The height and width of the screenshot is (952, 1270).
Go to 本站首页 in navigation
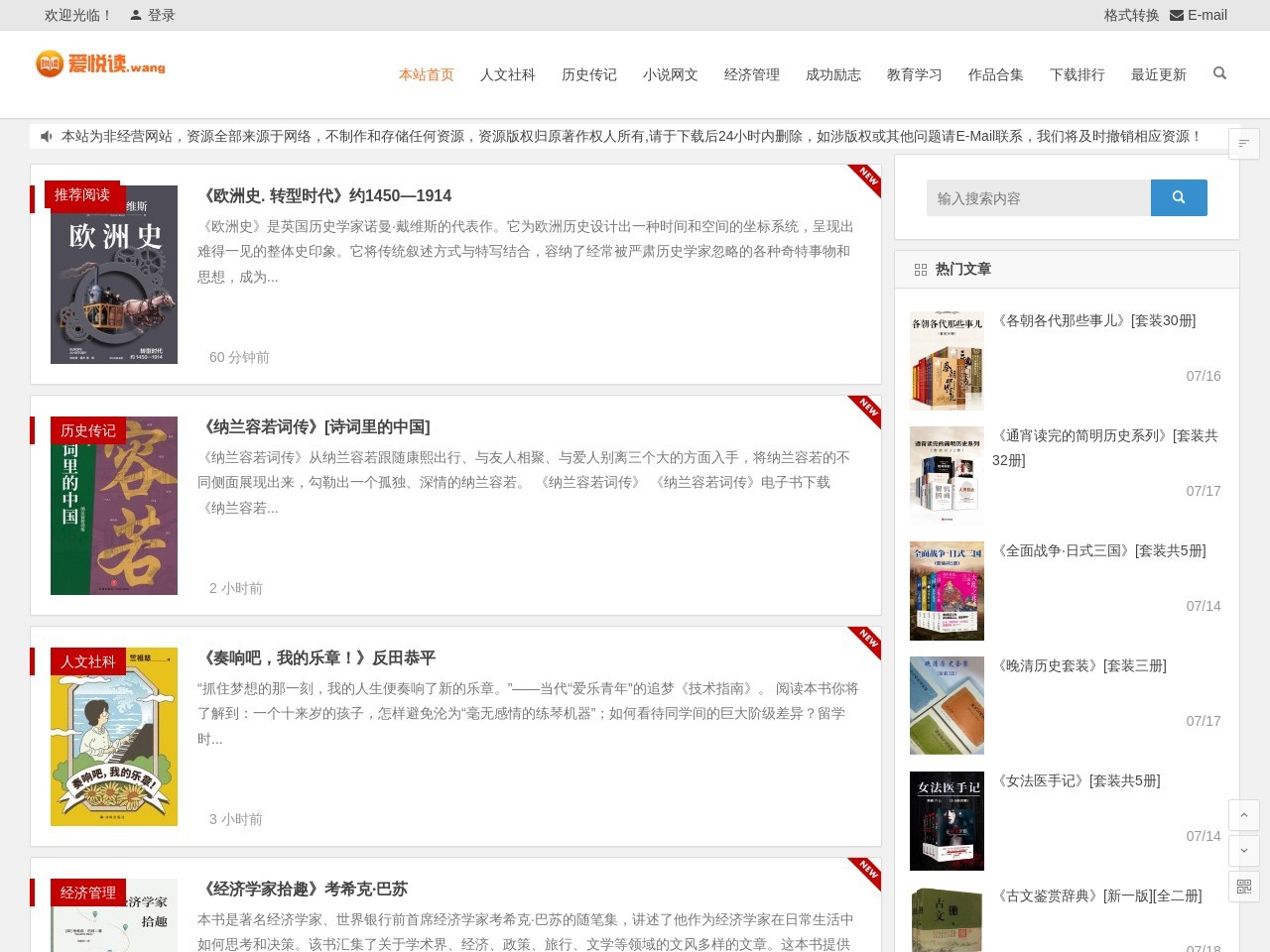pos(427,74)
